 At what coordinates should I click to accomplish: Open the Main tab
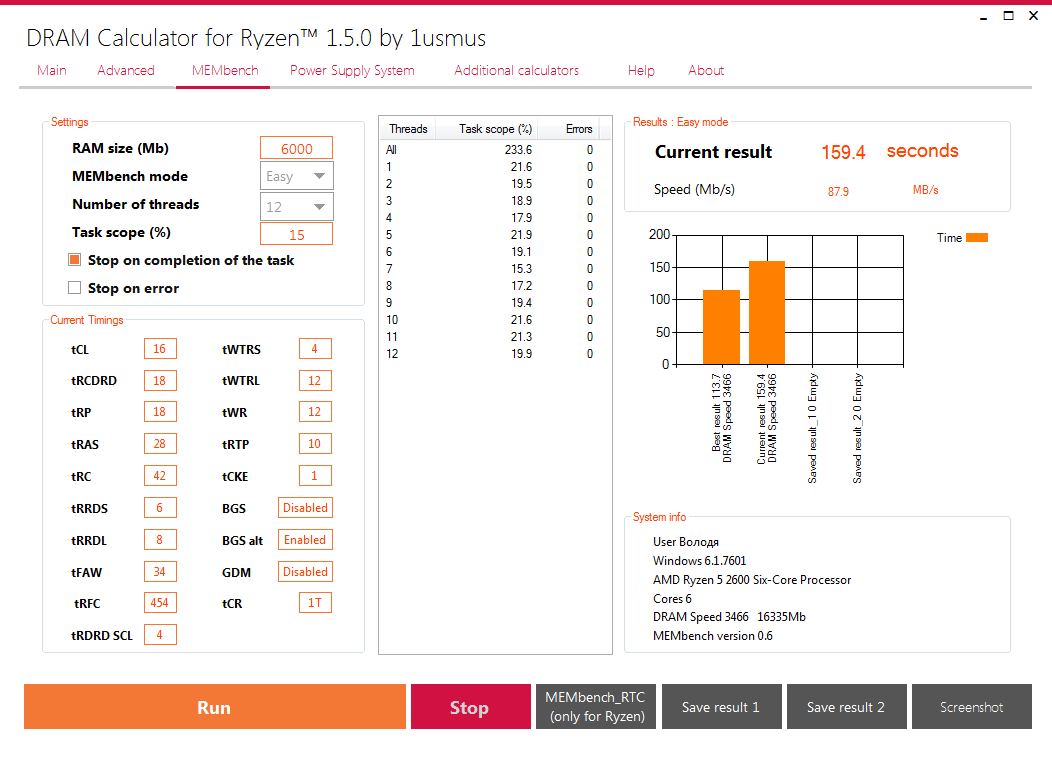click(52, 70)
